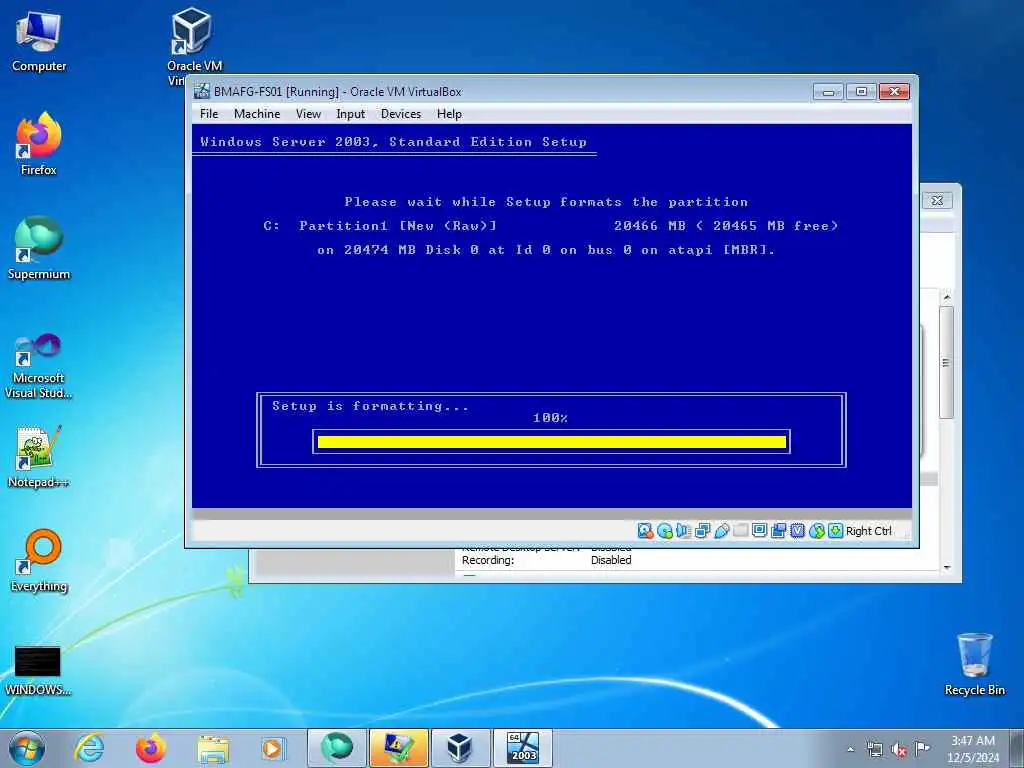
Task: Select the Notepad++ desktop shortcut
Action: tap(39, 457)
